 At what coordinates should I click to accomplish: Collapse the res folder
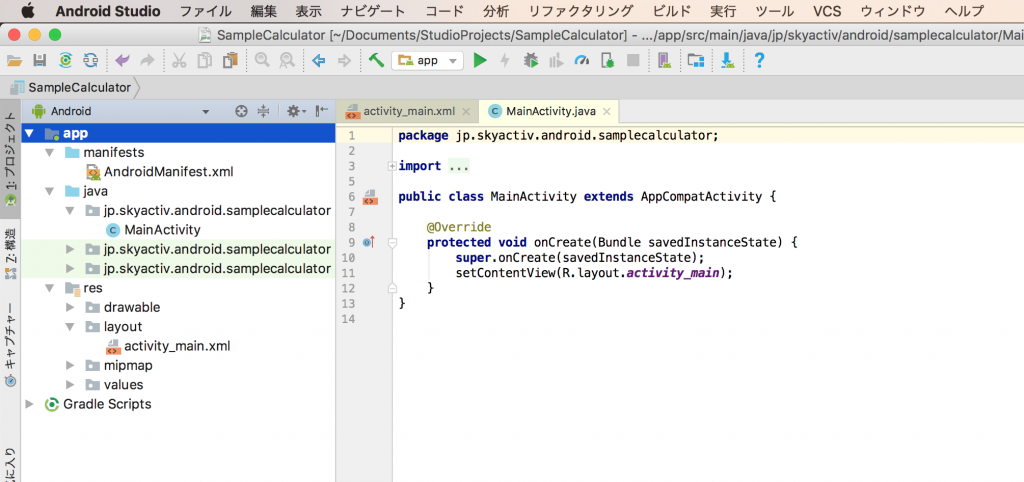coord(50,288)
